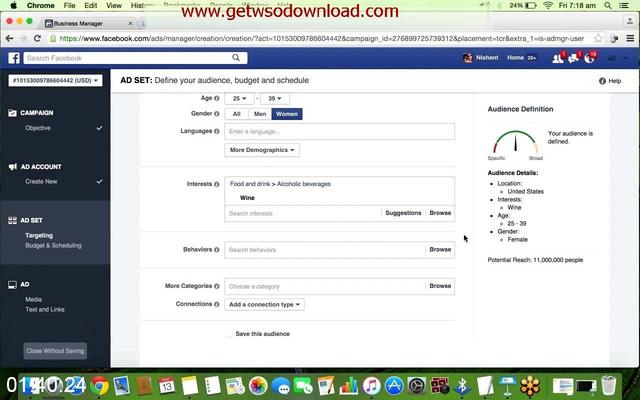Select Women gender option

(287, 114)
